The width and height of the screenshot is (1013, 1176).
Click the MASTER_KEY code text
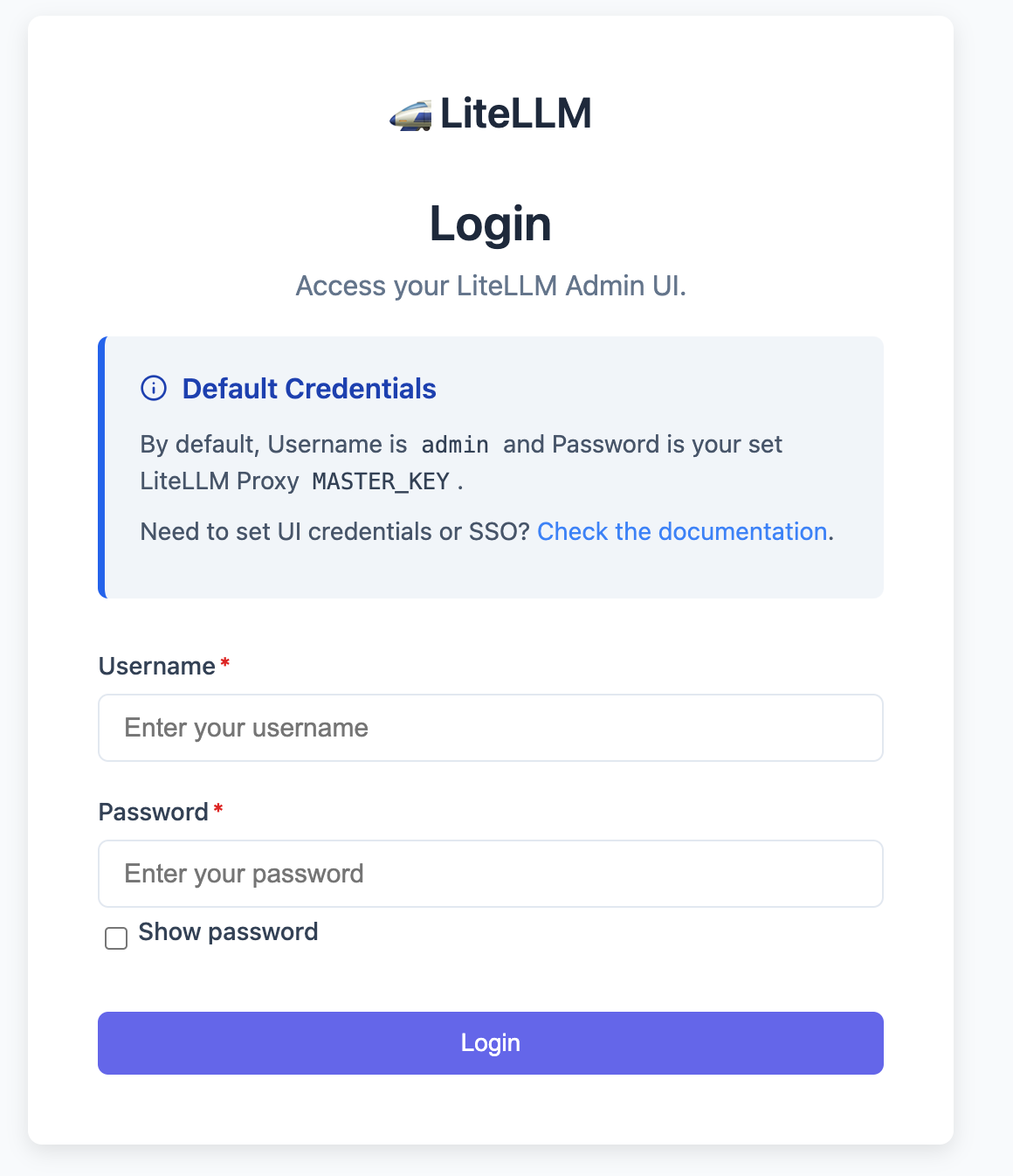(x=381, y=481)
